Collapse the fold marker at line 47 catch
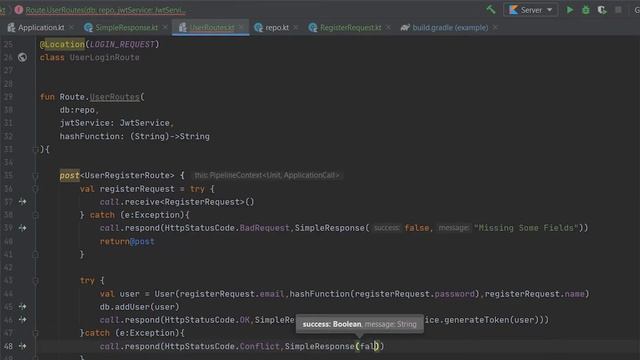The height and width of the screenshot is (360, 640). pos(36,333)
